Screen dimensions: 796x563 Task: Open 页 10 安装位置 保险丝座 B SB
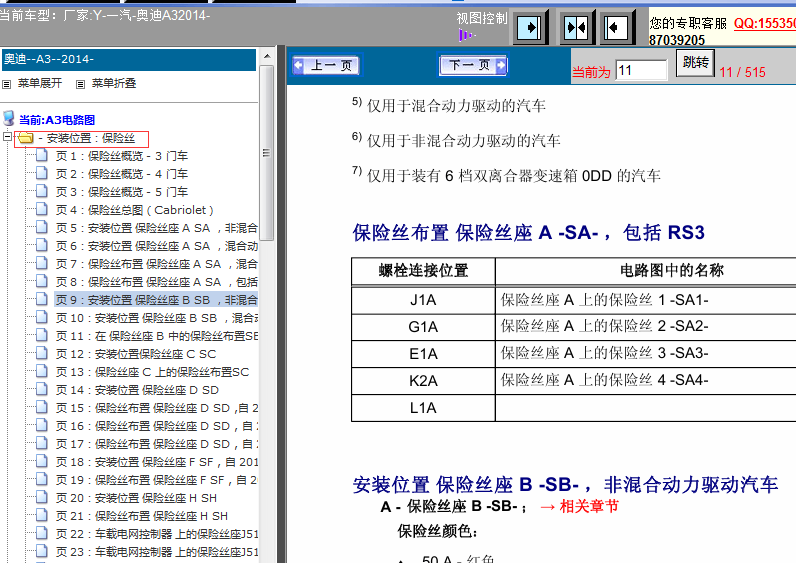(x=156, y=318)
